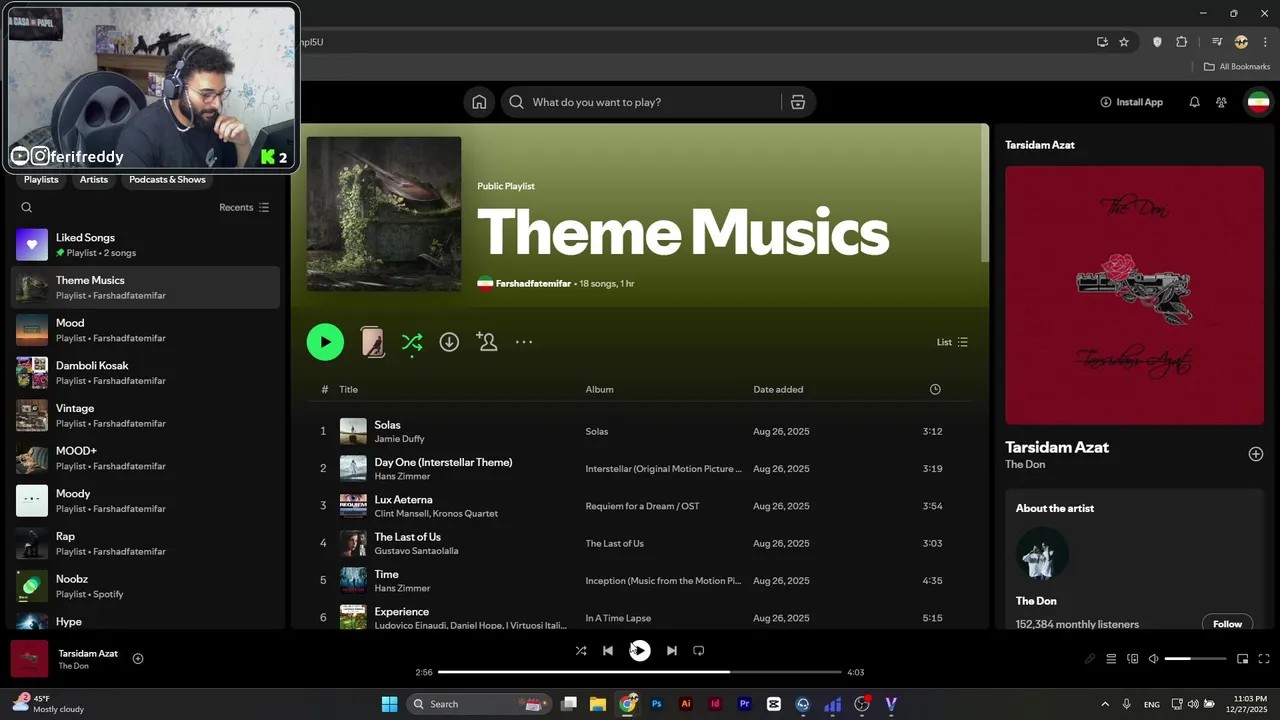Open the Damboli Kosak playlist
Image resolution: width=1280 pixels, height=720 pixels.
point(145,373)
